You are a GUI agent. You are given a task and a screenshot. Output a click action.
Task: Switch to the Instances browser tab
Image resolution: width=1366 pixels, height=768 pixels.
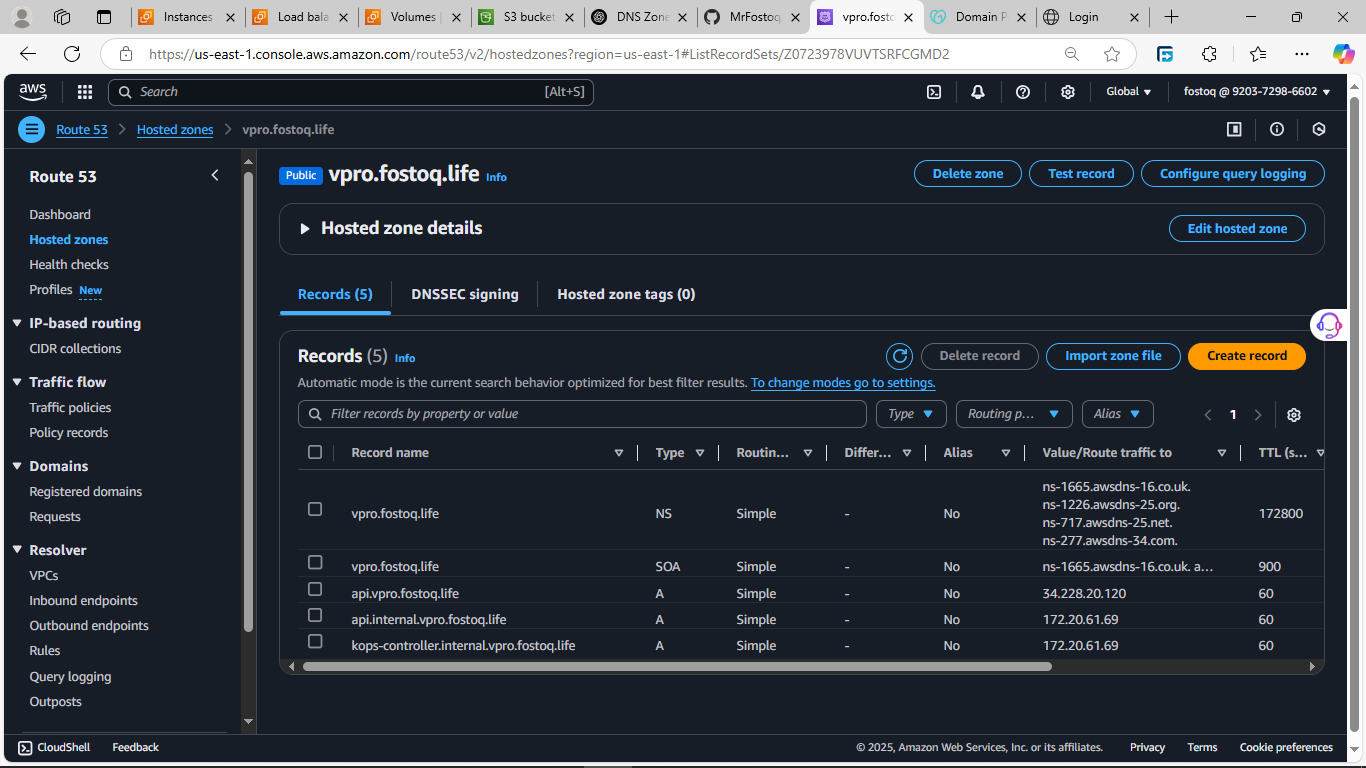click(188, 17)
